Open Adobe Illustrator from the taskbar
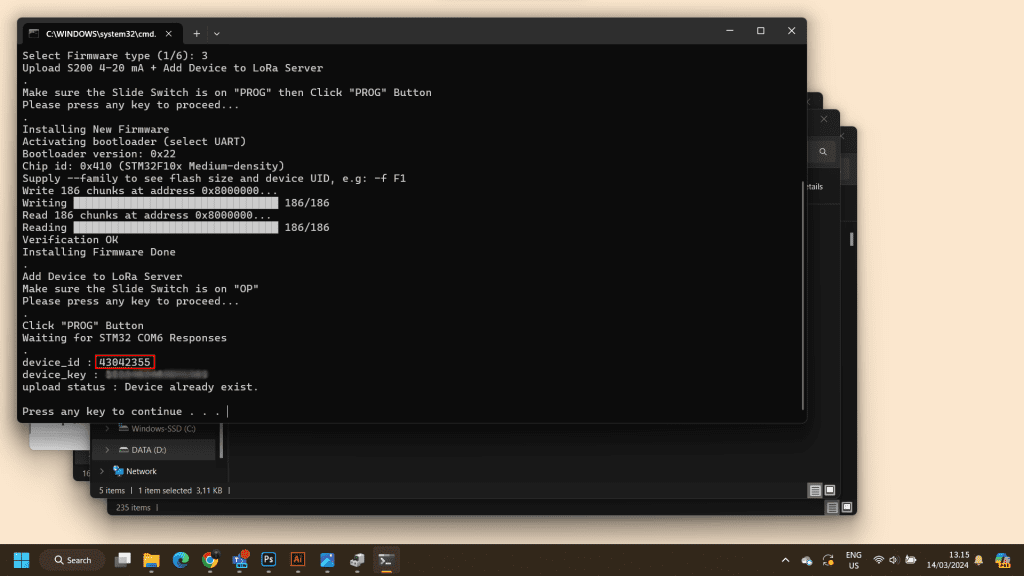 [298, 560]
